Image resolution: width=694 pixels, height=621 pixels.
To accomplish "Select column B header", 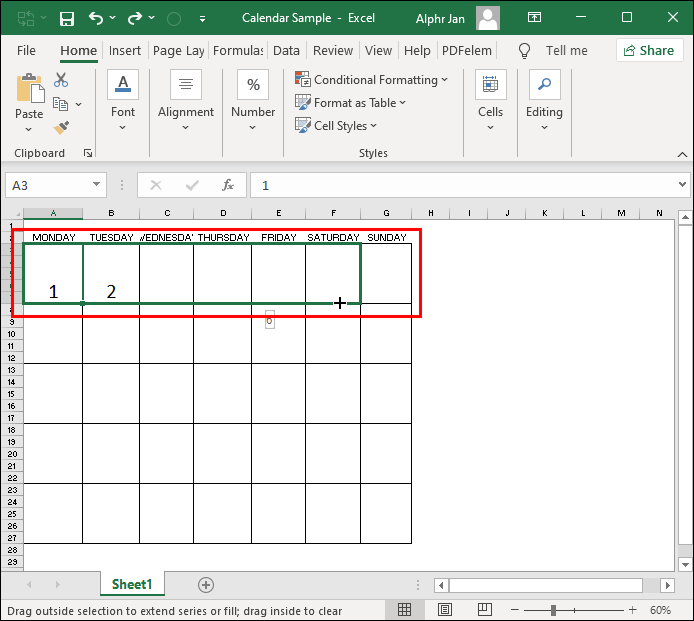I will (x=111, y=213).
